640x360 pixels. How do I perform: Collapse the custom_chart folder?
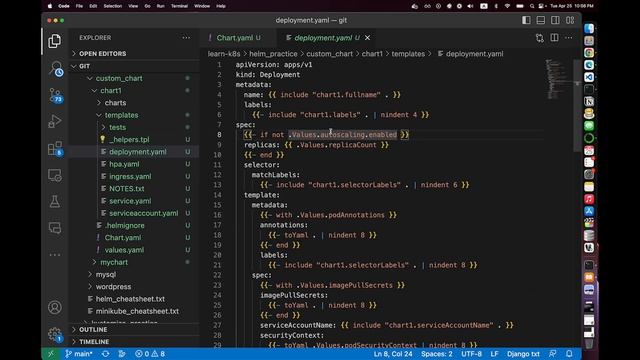coord(119,78)
